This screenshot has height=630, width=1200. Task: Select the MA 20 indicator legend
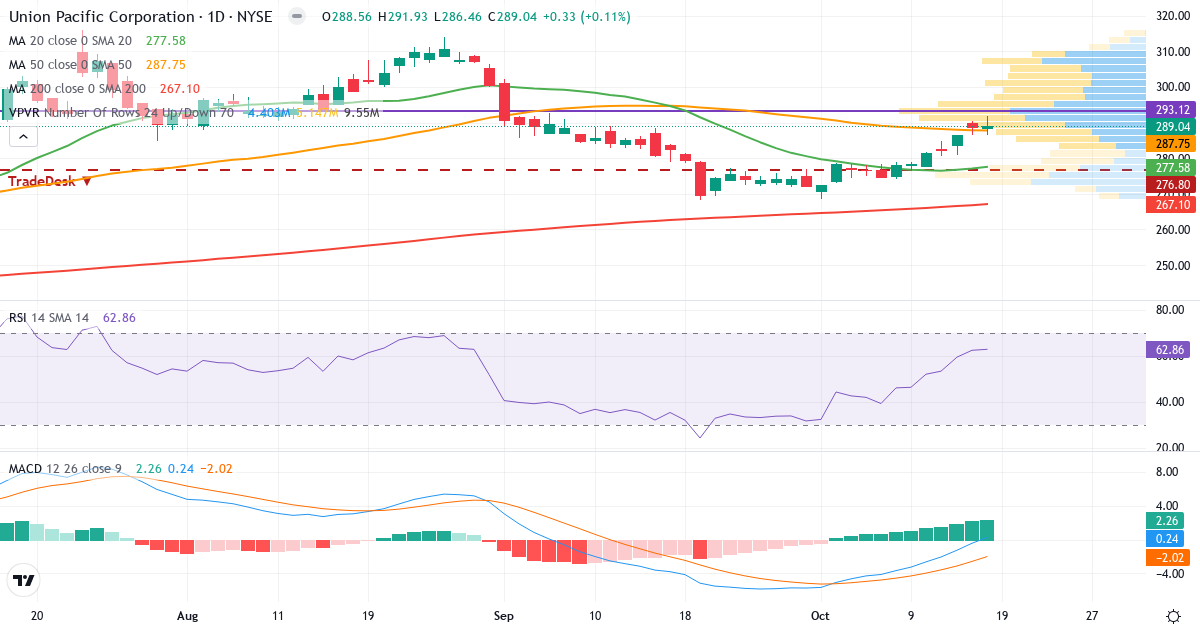pyautogui.click(x=97, y=40)
